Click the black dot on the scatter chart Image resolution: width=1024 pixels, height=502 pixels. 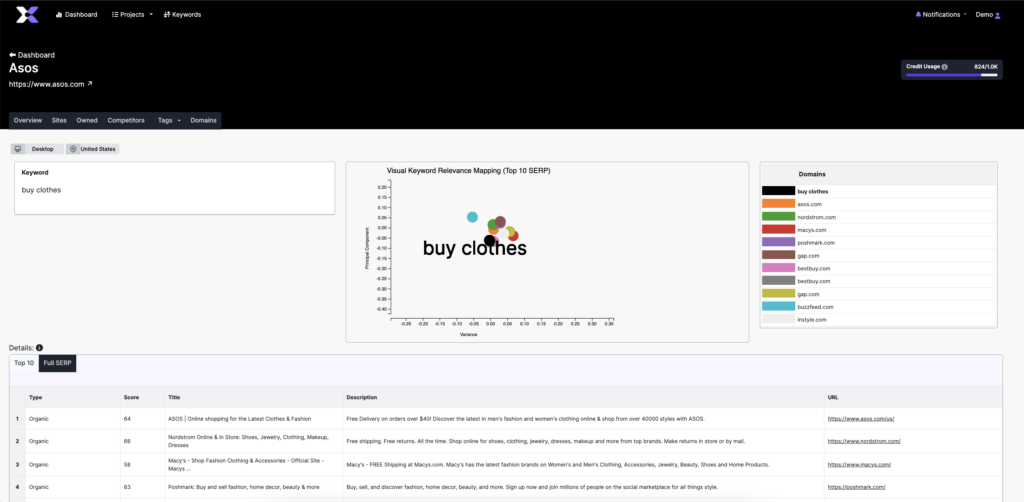490,240
